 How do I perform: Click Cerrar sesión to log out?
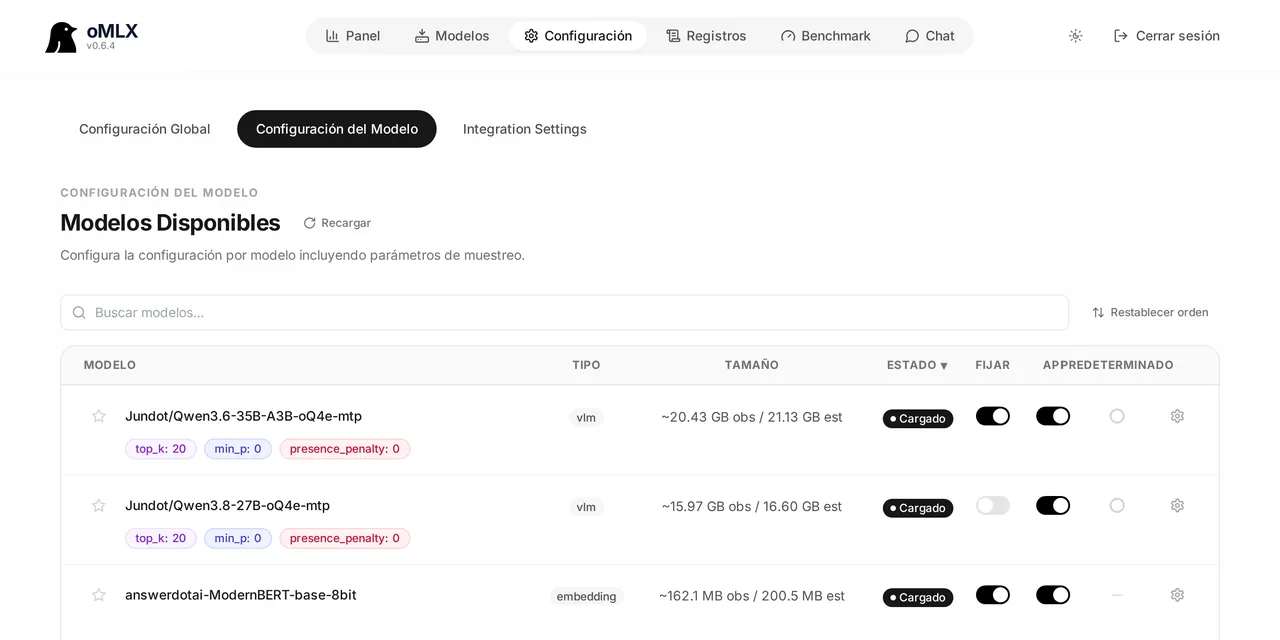[x=1167, y=36]
